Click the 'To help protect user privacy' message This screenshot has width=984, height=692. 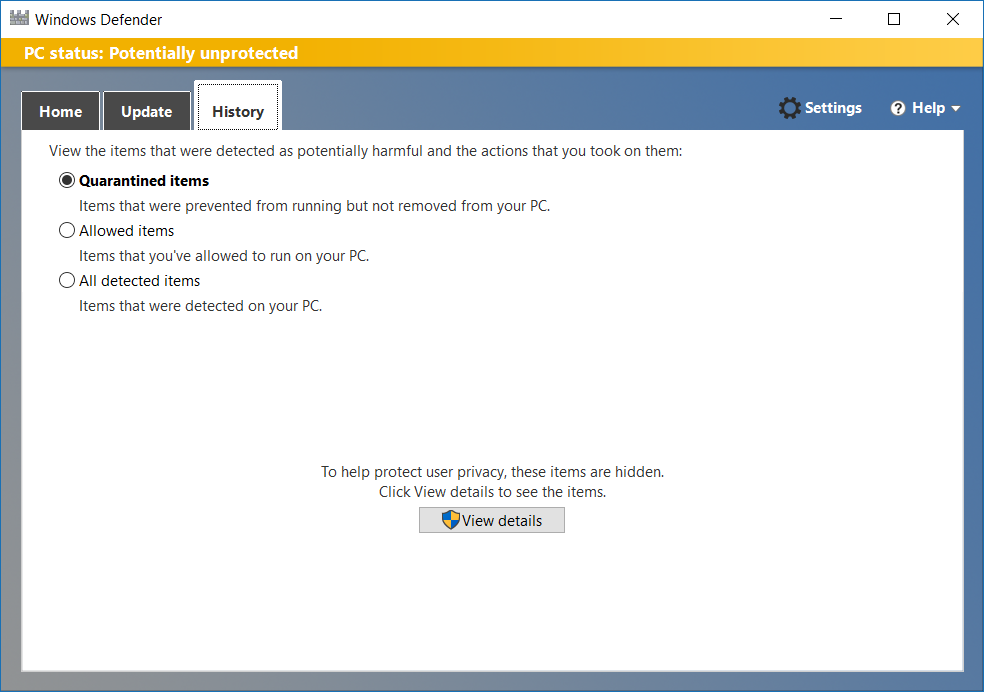493,472
